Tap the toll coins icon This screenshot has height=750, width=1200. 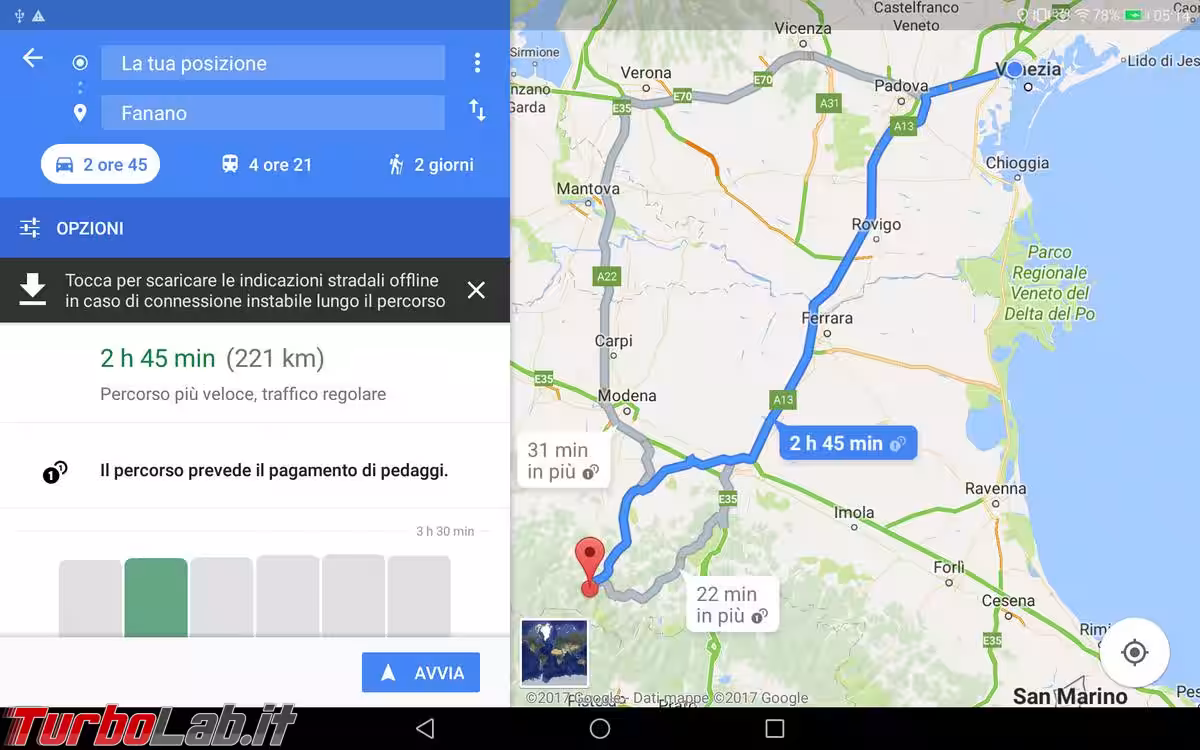coord(55,471)
